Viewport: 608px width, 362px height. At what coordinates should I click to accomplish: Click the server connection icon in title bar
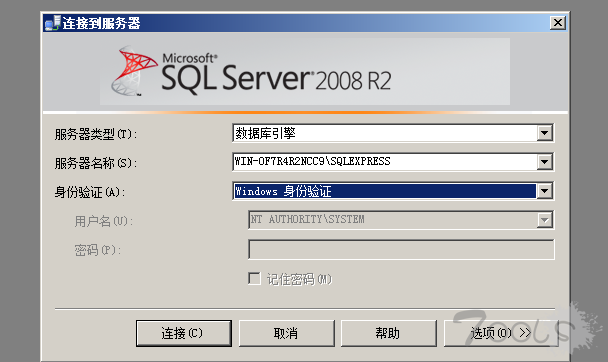[x=53, y=23]
